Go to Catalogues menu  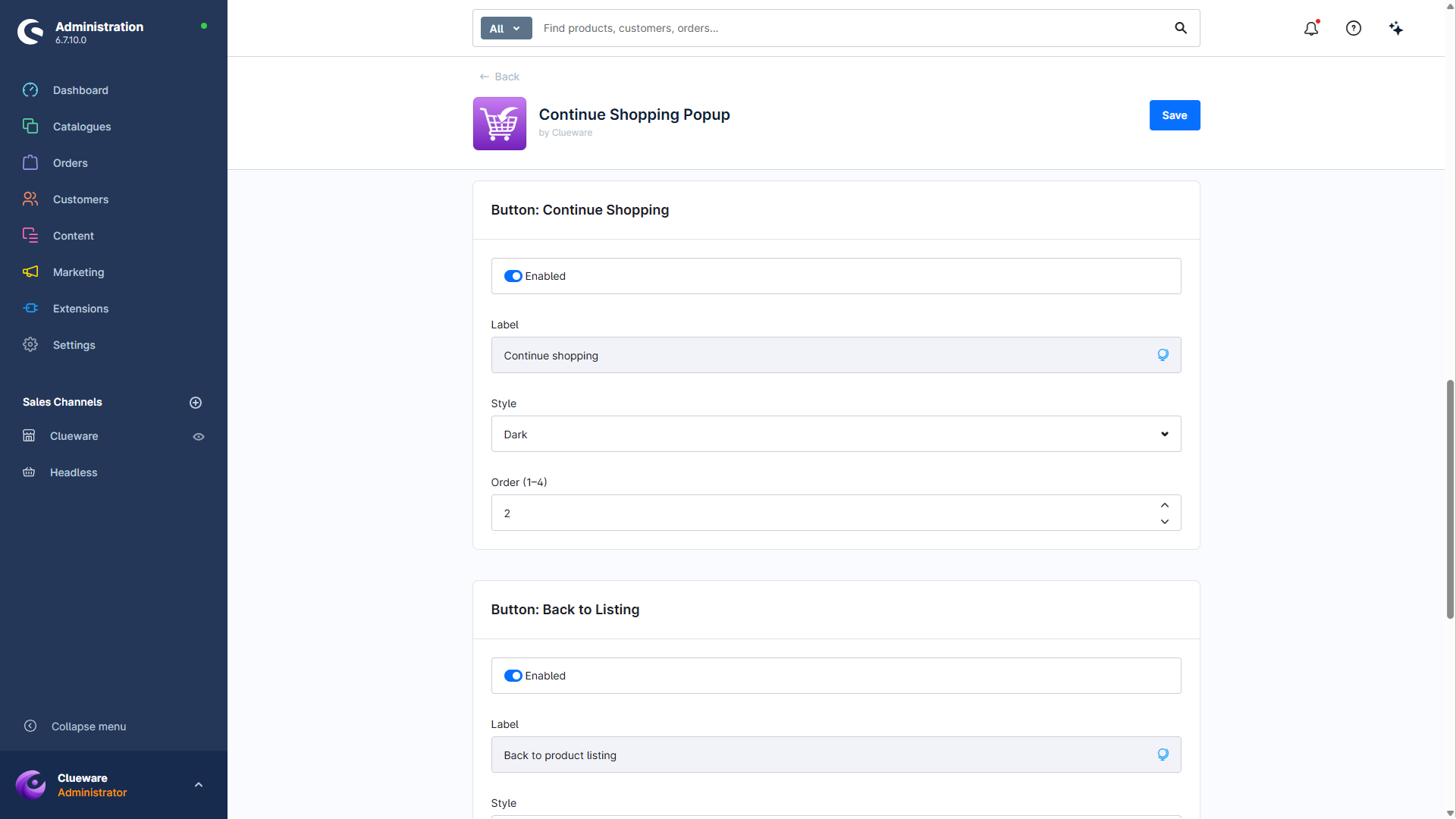[82, 127]
